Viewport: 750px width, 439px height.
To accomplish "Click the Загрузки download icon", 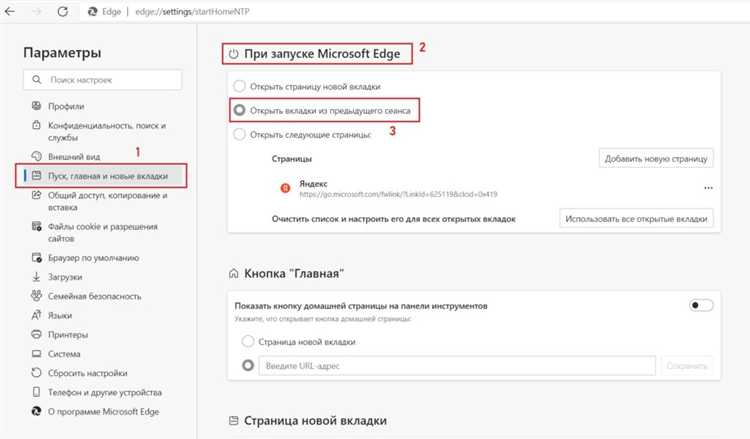I will point(36,276).
